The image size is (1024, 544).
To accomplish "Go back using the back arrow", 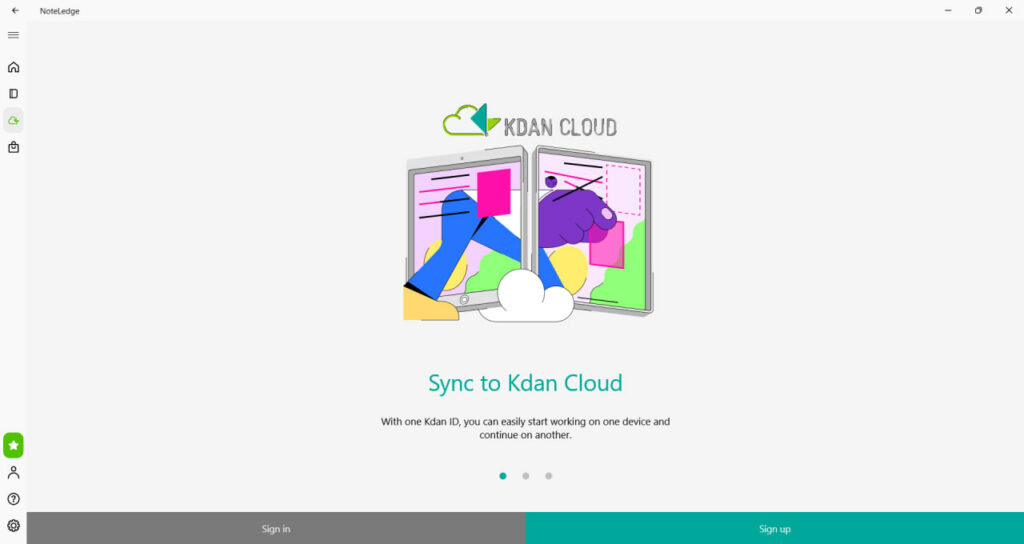I will pyautogui.click(x=15, y=10).
